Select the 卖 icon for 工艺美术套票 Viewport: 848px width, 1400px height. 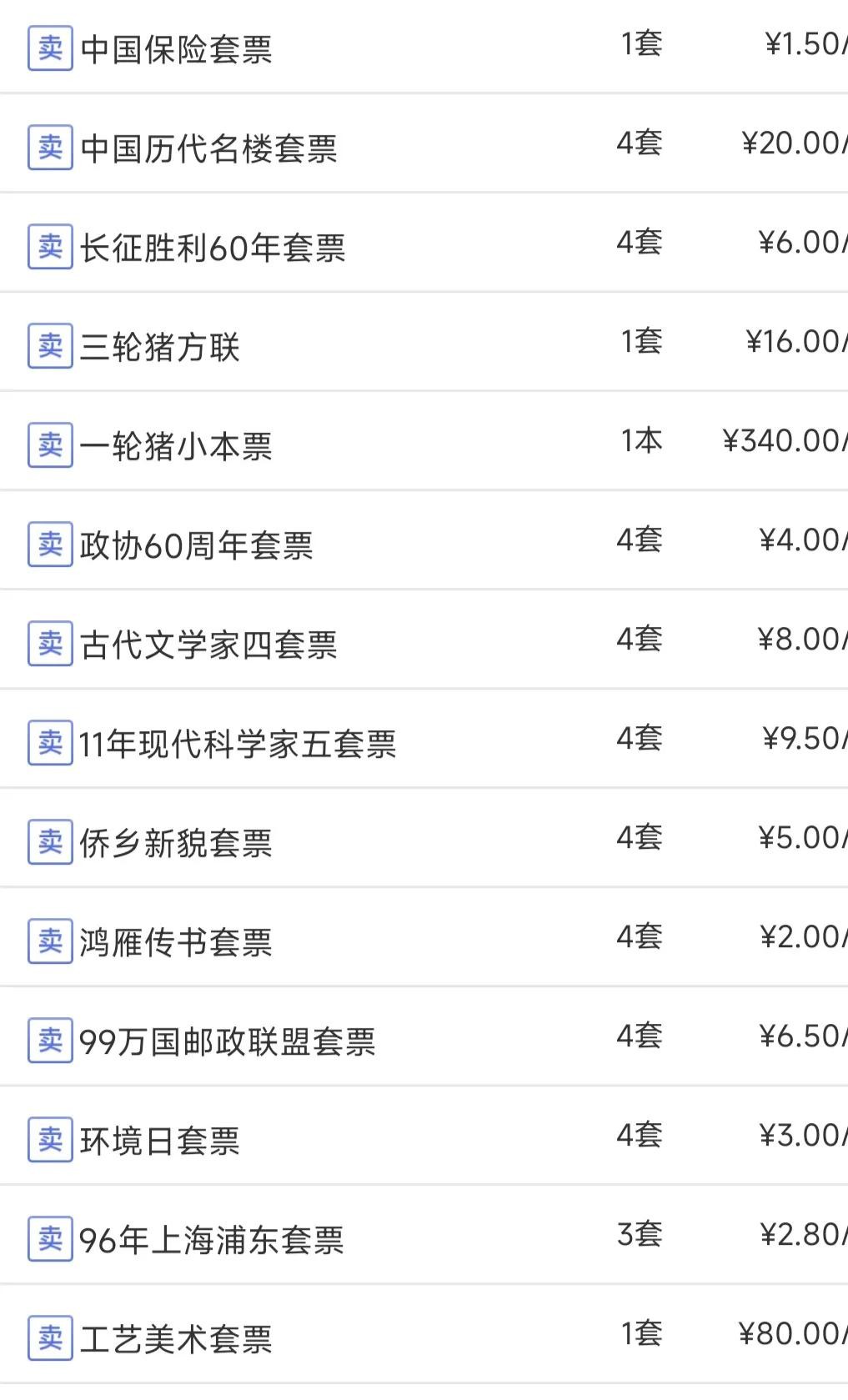50,1338
